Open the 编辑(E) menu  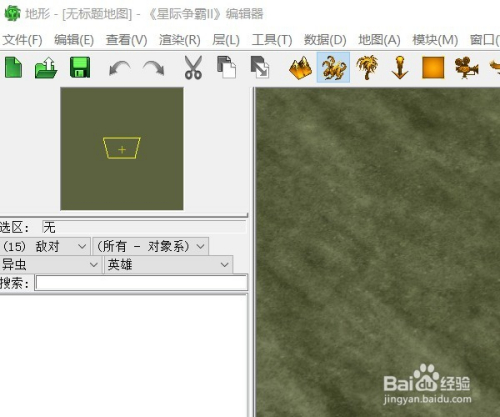coord(74,40)
